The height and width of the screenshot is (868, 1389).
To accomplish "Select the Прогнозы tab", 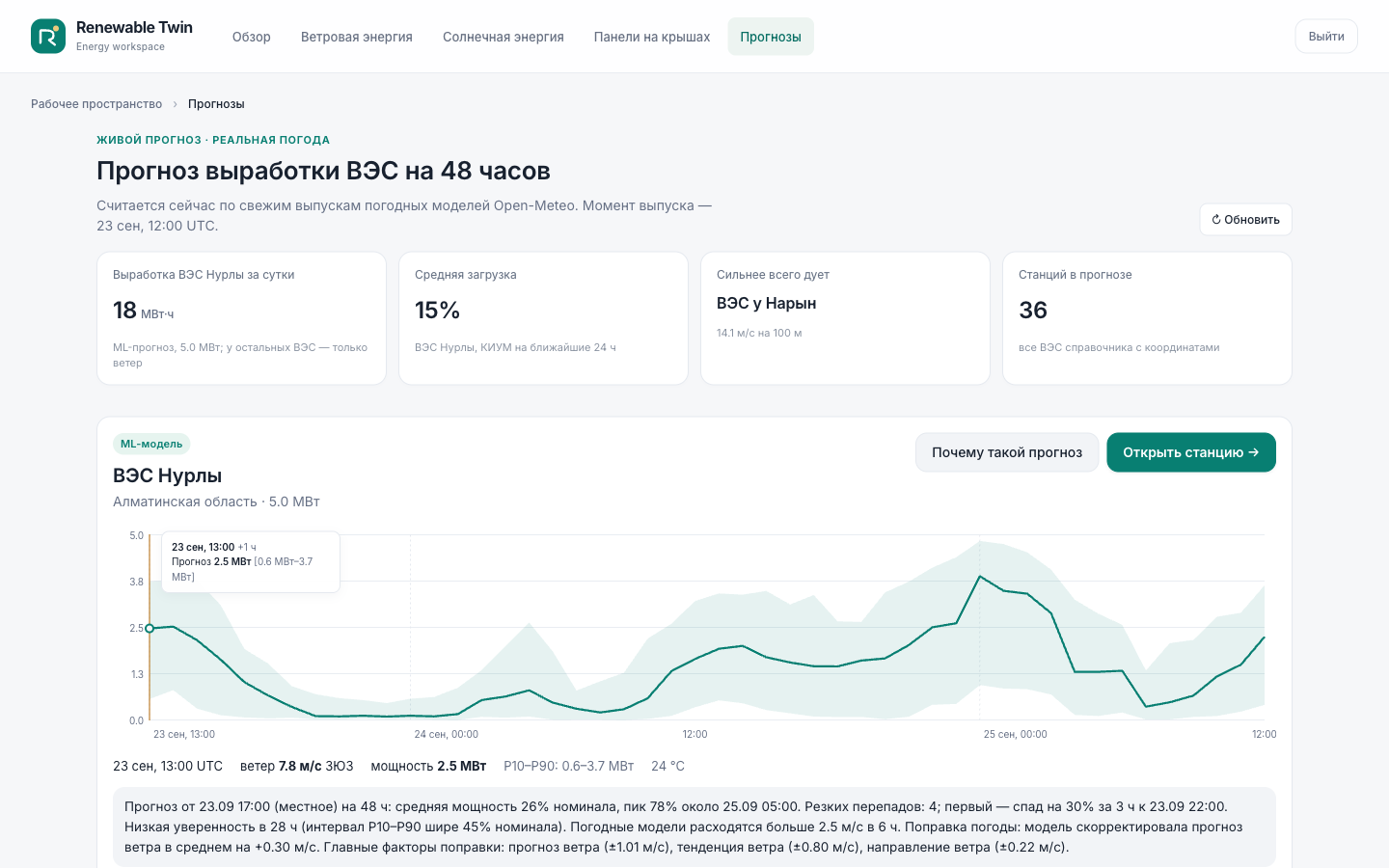I will [771, 37].
